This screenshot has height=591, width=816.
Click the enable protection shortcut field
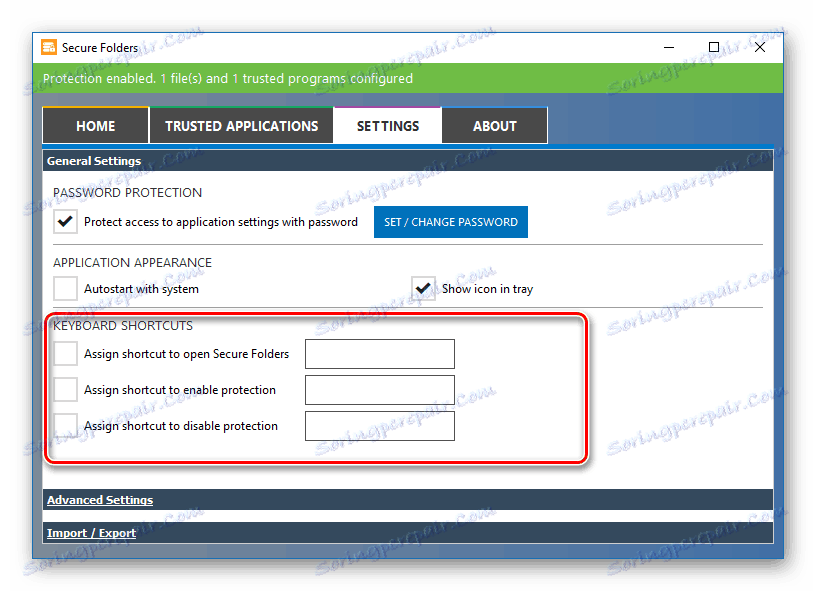[380, 390]
